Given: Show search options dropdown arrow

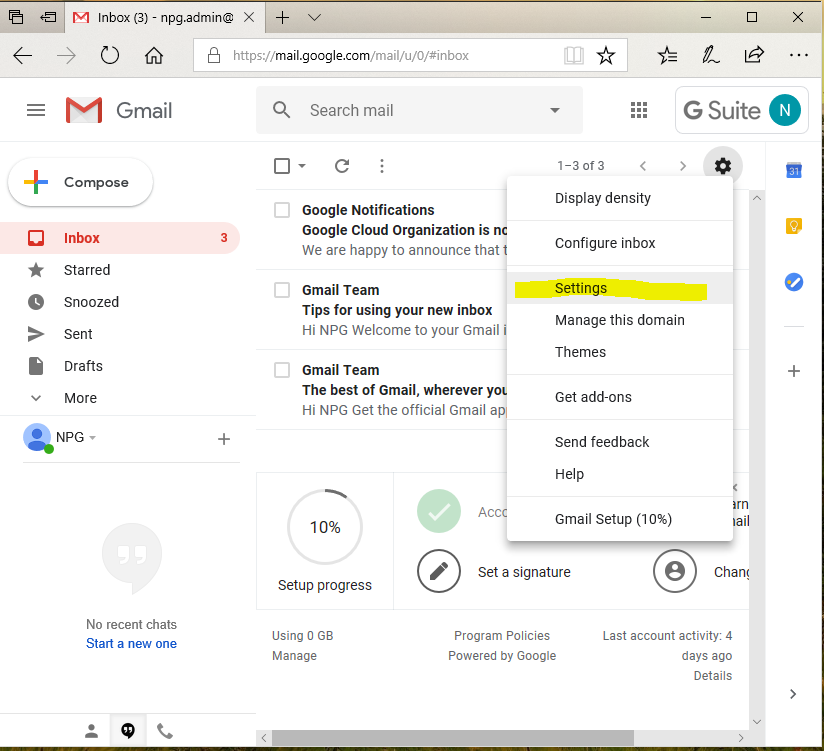Looking at the screenshot, I should [554, 110].
